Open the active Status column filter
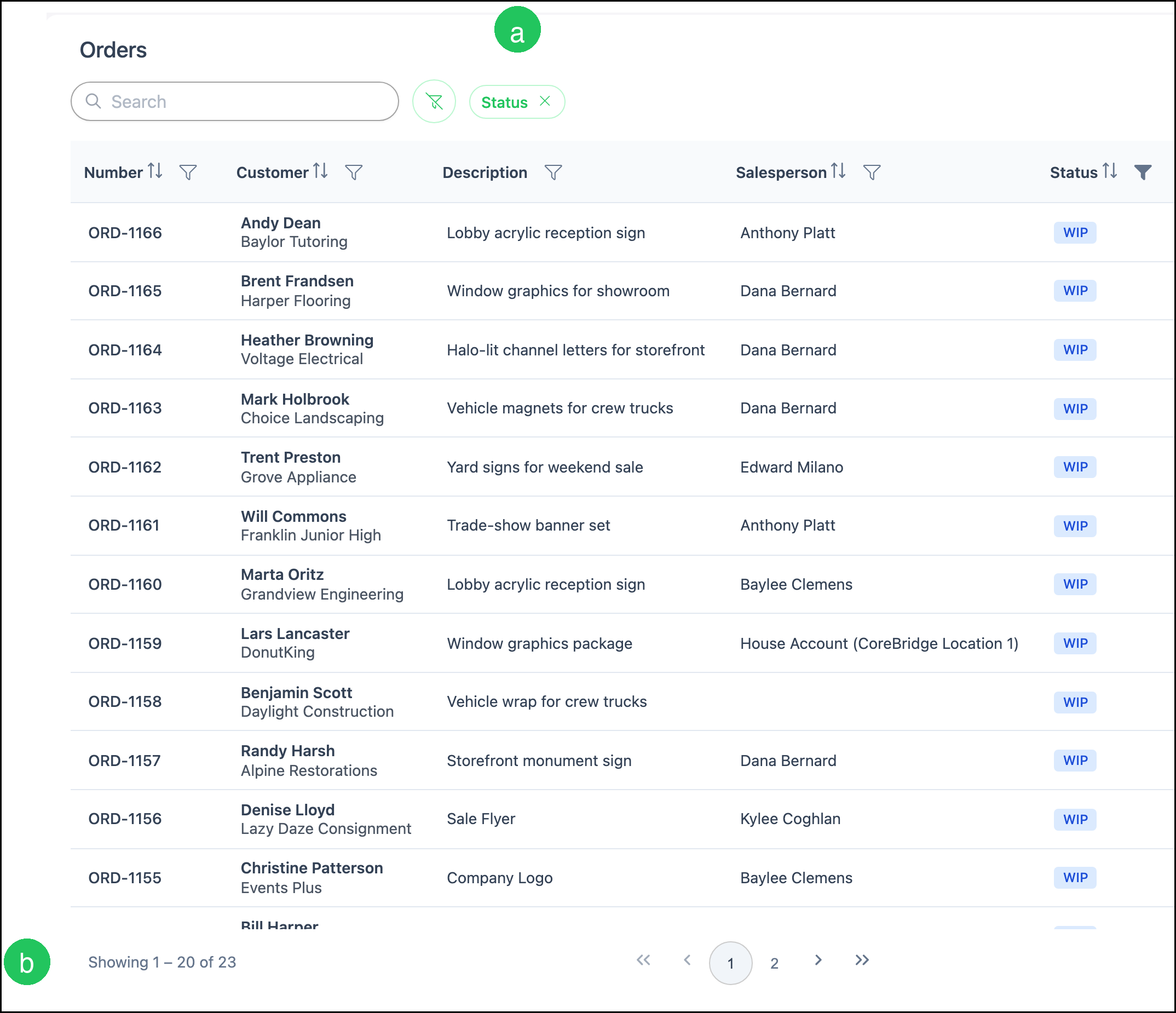The image size is (1176, 1013). point(1143,172)
